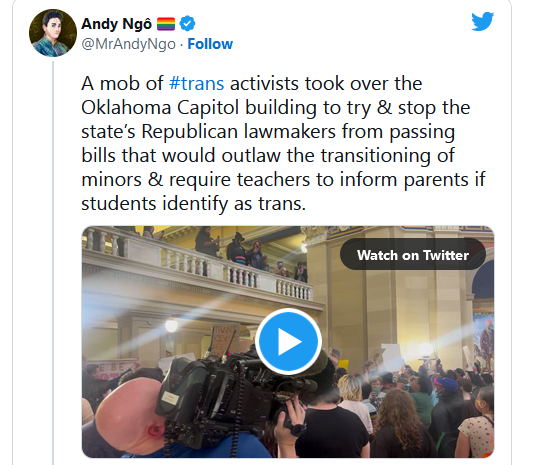Viewport: 542px width, 465px height.
Task: Click the tweet text mentioning Oklahoma Capitol building
Action: 199,108
